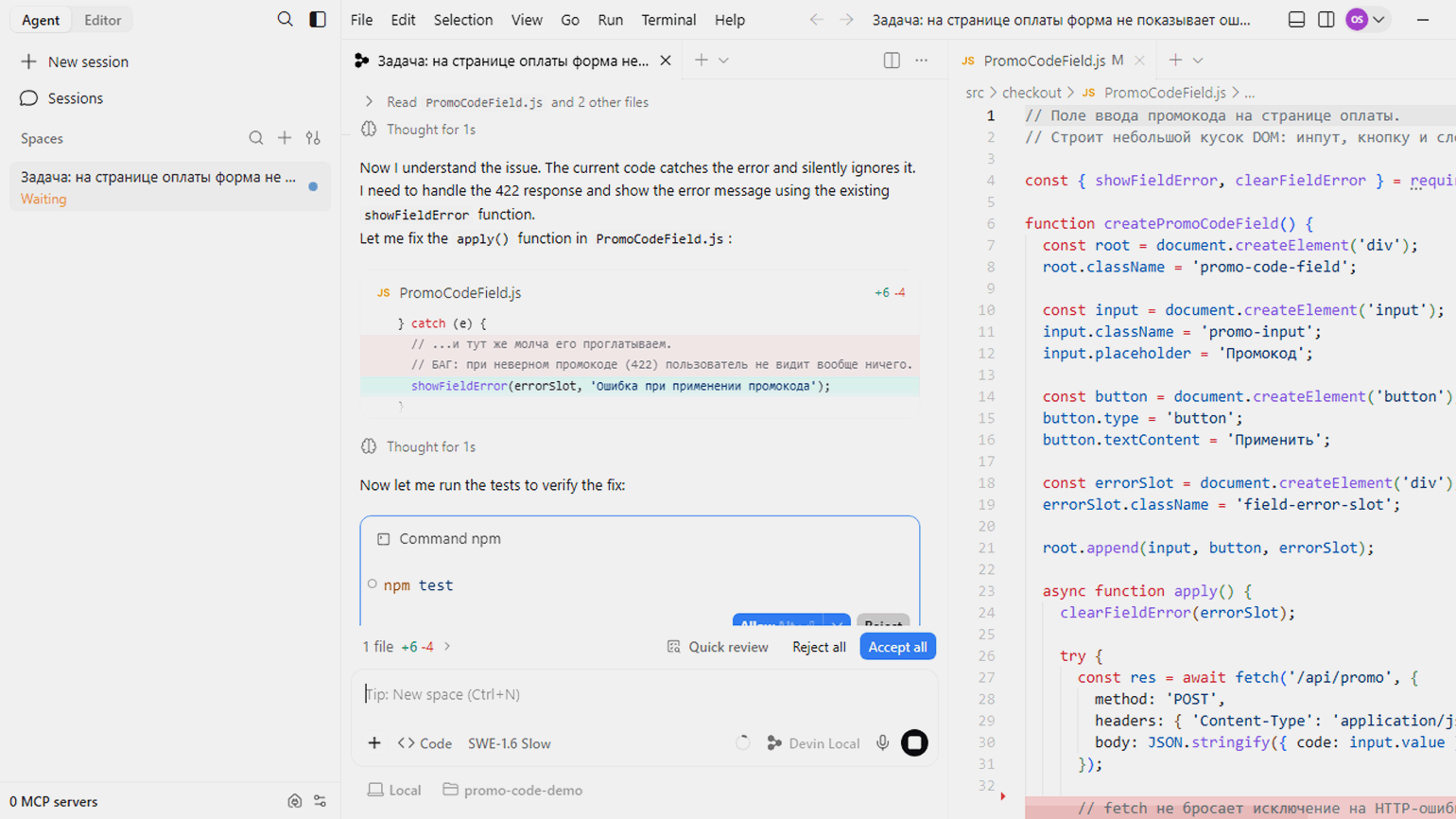Image resolution: width=1456 pixels, height=819 pixels.
Task: Toggle the left sidebar panel icon
Action: pos(318,19)
